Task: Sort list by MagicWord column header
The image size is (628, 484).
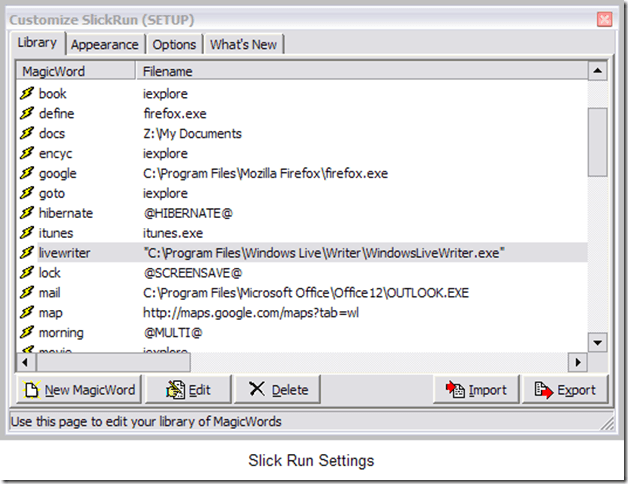Action: (75, 72)
